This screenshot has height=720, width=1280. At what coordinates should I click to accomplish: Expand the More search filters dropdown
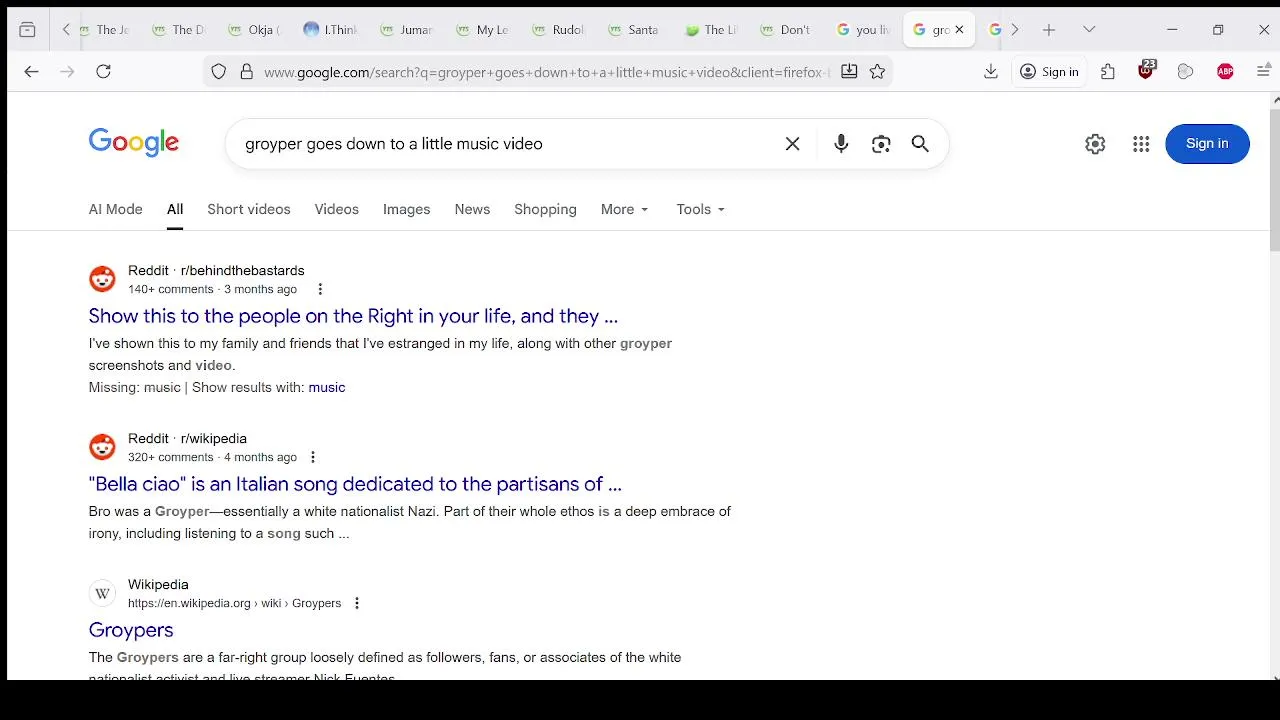tap(625, 209)
